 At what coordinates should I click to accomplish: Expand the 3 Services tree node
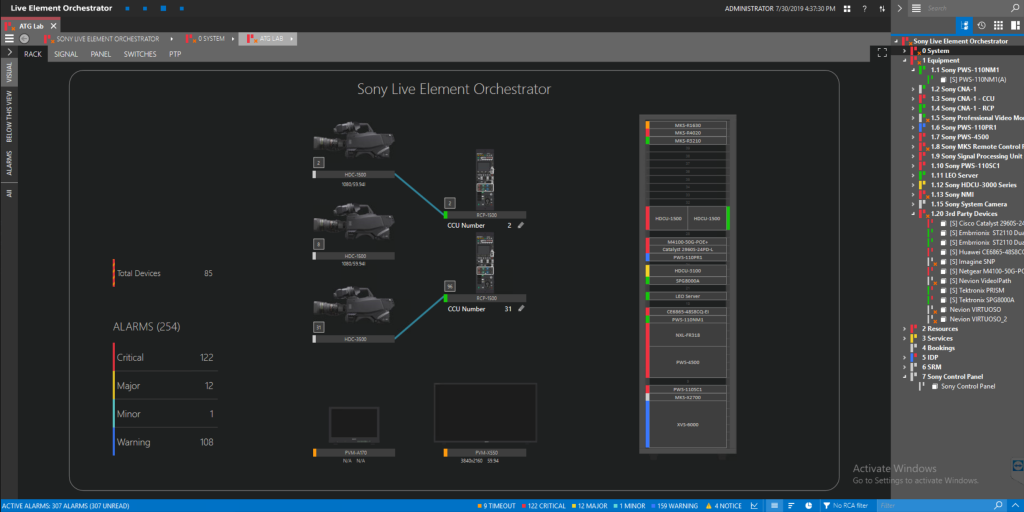point(904,338)
